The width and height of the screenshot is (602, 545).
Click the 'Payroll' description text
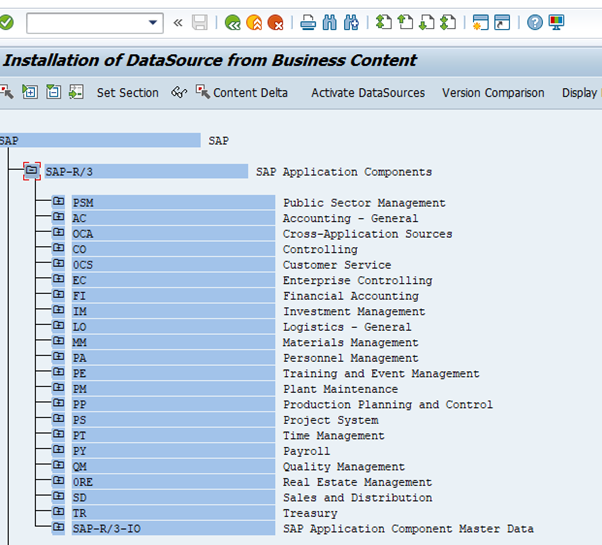pos(306,451)
